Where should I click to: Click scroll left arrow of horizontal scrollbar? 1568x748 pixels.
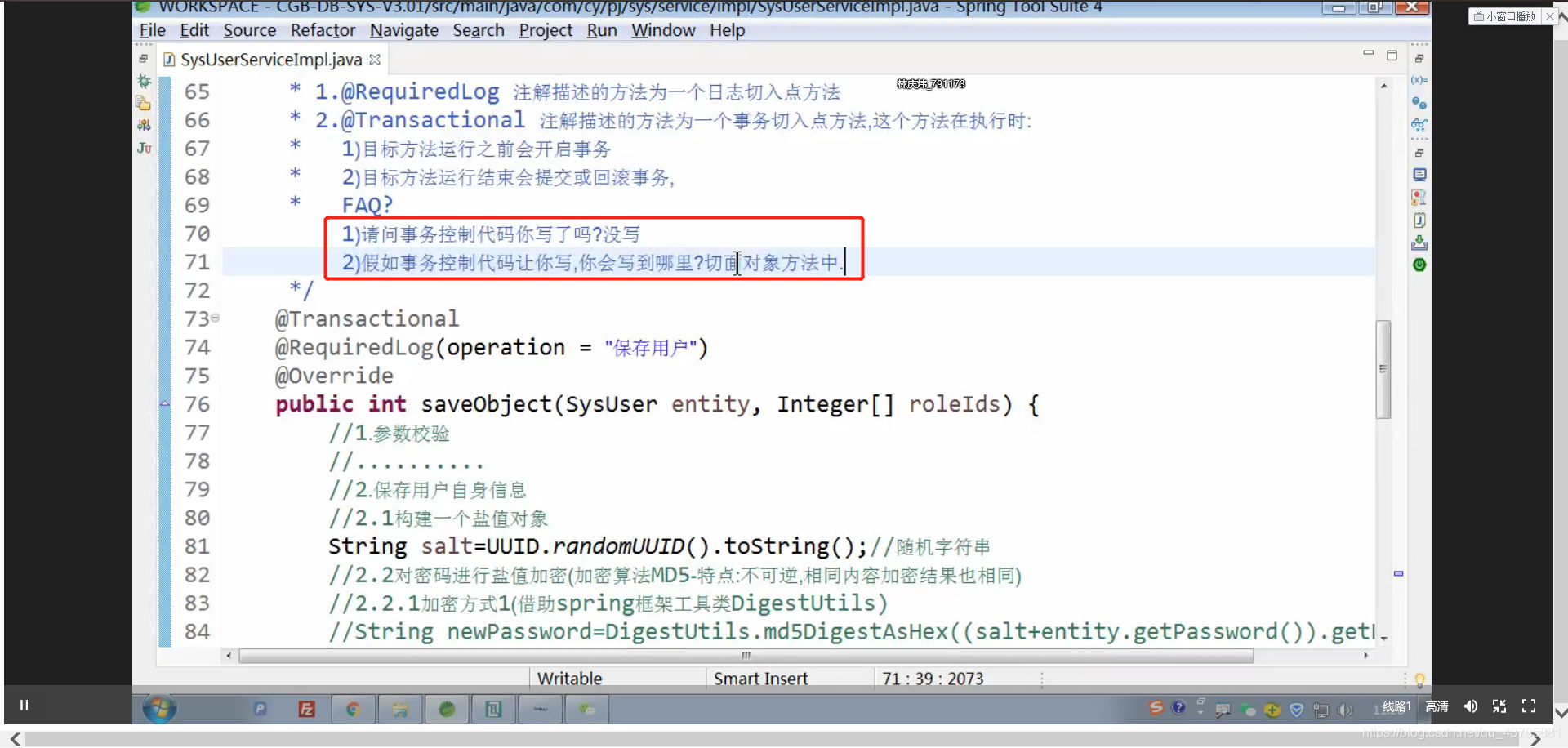tap(229, 656)
